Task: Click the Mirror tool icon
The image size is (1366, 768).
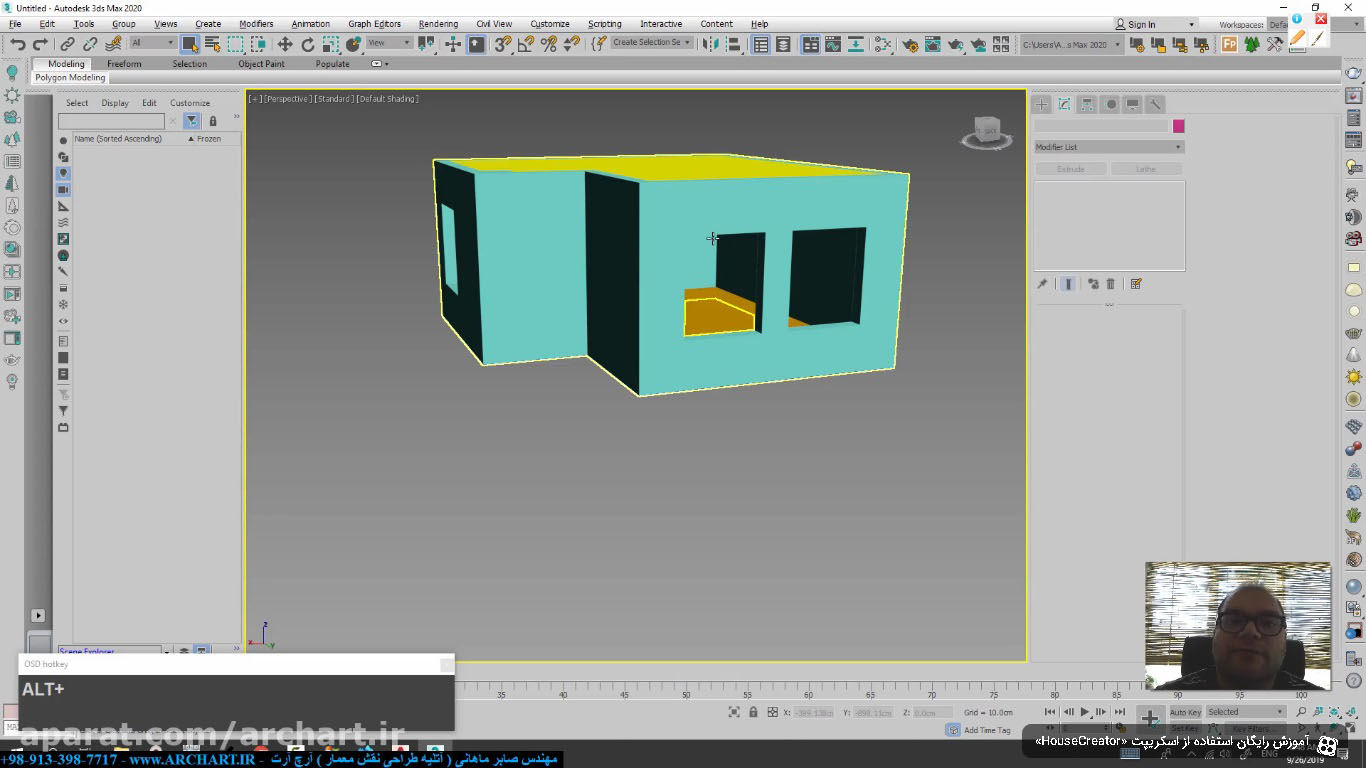Action: [711, 44]
